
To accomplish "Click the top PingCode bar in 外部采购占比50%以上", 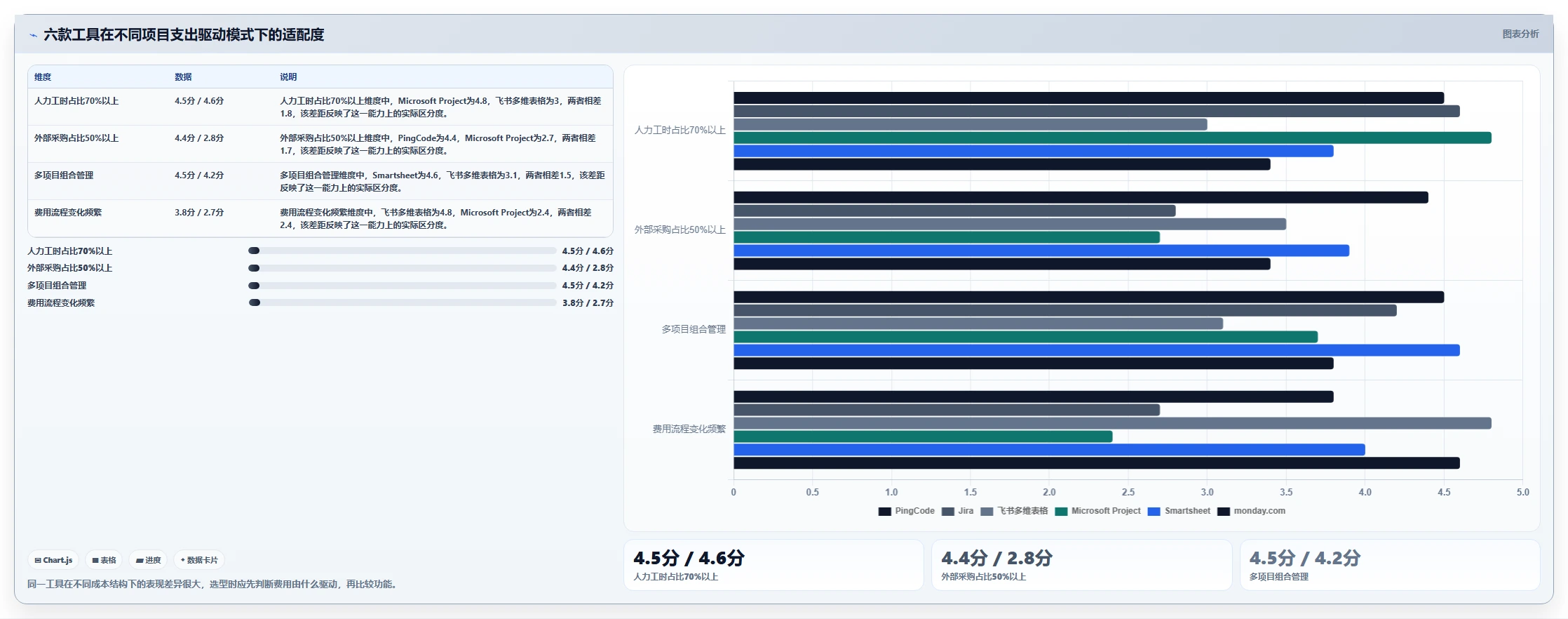I will pyautogui.click(x=1081, y=198).
